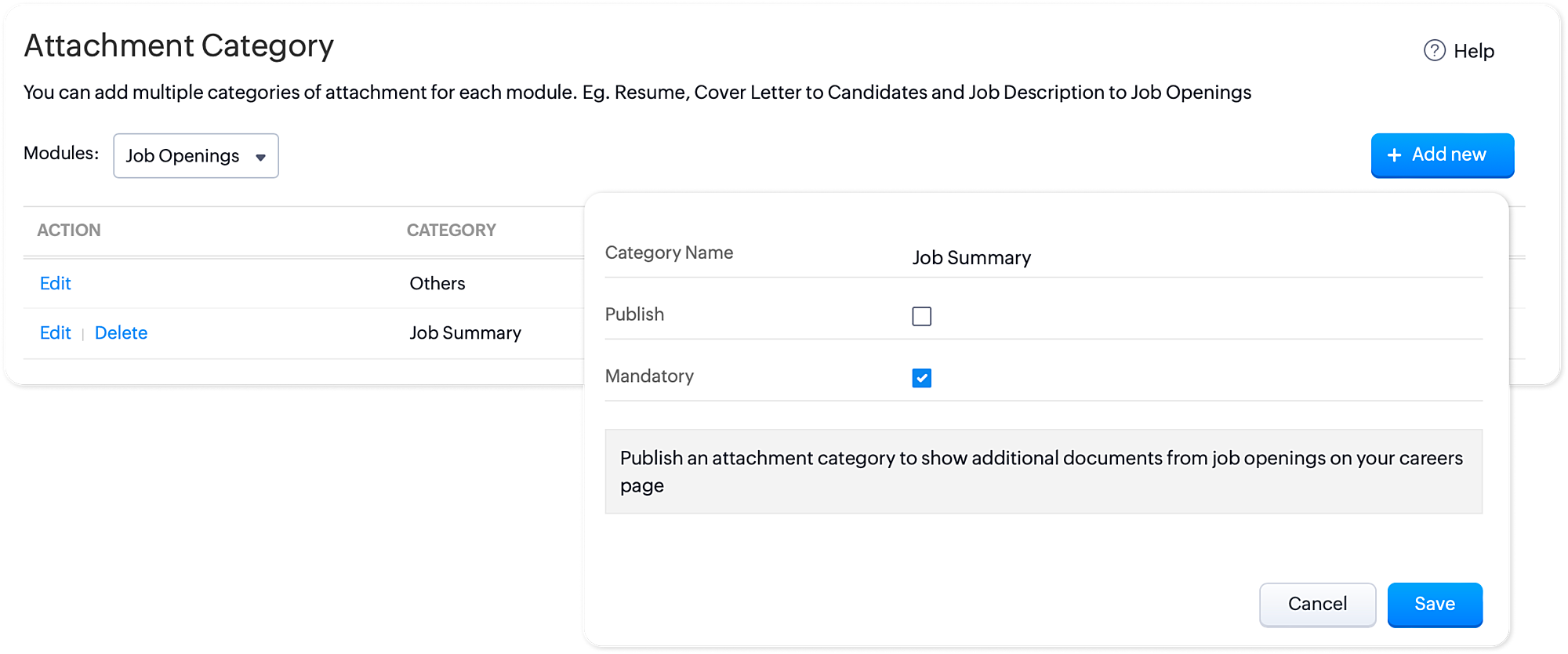
Task: Enable the Publish checkbox
Action: (x=922, y=316)
